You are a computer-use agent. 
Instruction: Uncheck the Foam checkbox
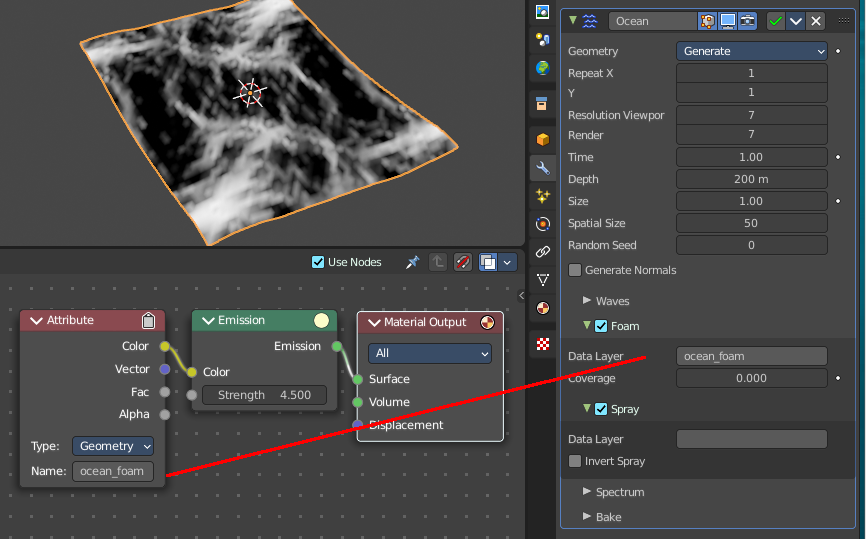pos(601,326)
